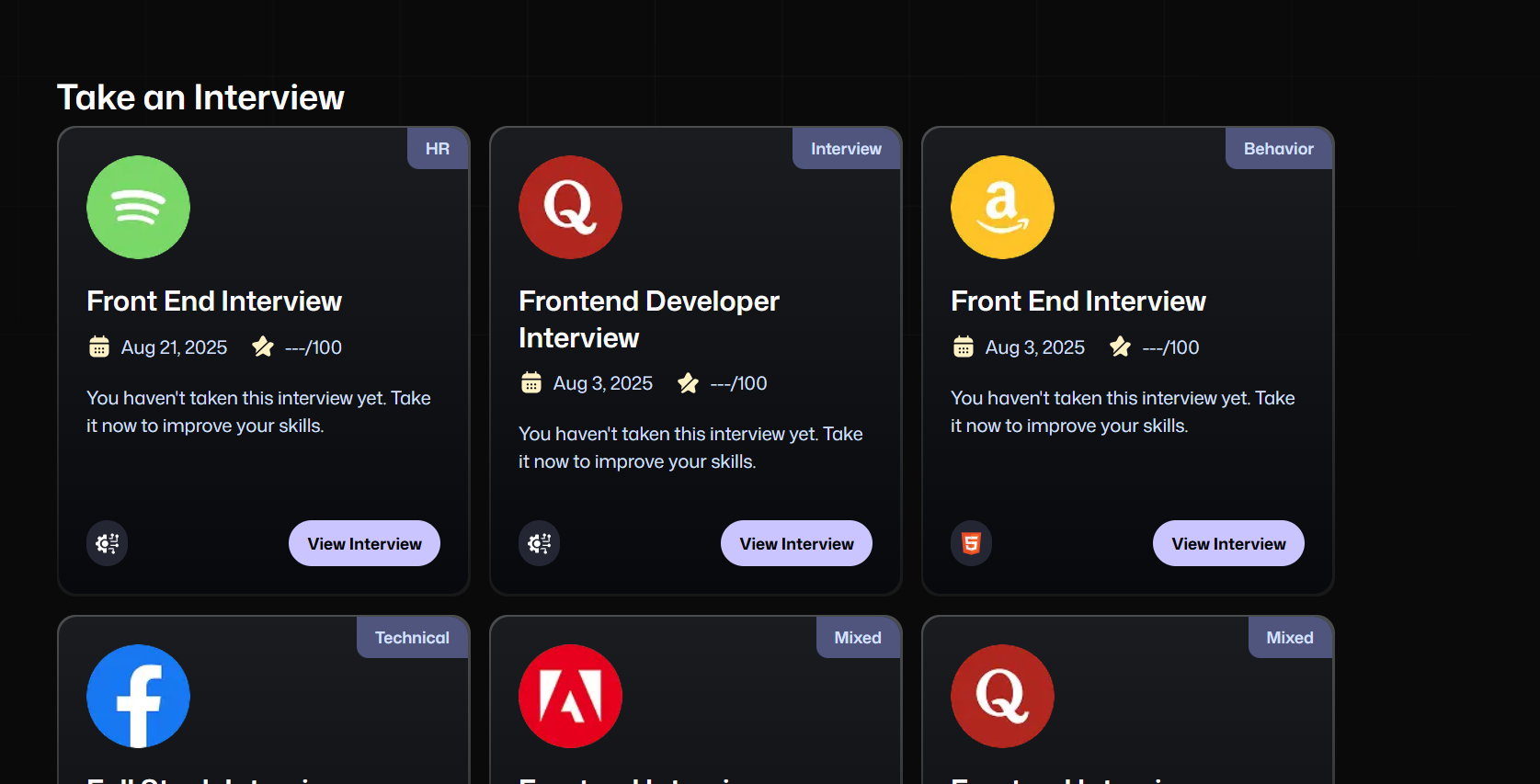Click tech stack icon on Spotify HR card
This screenshot has width=1540, height=784.
point(108,543)
